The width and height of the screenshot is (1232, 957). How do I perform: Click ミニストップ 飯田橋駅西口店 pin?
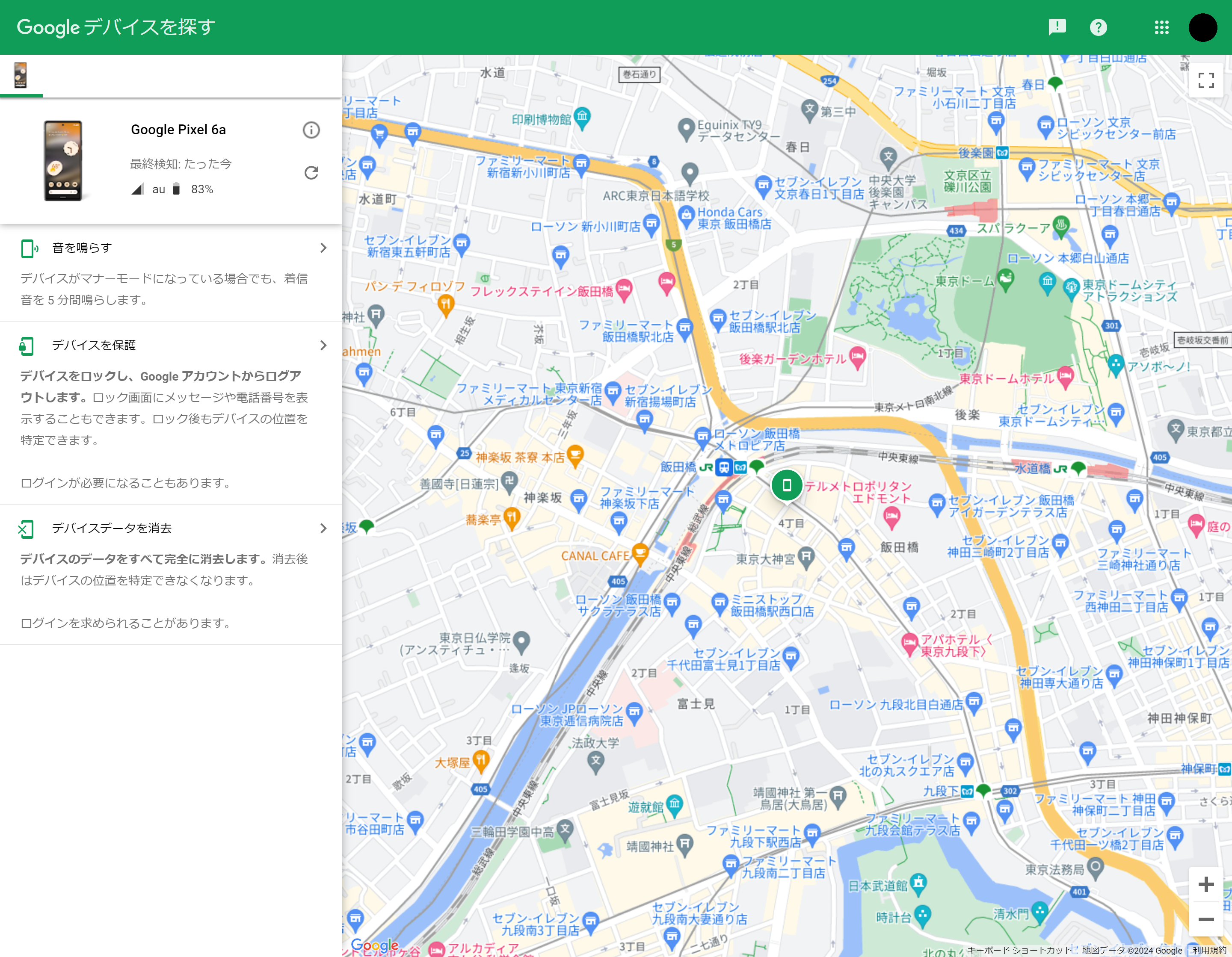tap(719, 603)
